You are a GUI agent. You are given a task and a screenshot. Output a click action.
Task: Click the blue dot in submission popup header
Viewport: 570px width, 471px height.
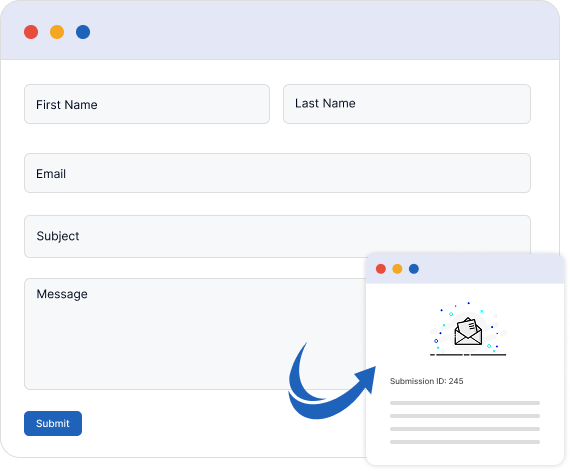[414, 269]
